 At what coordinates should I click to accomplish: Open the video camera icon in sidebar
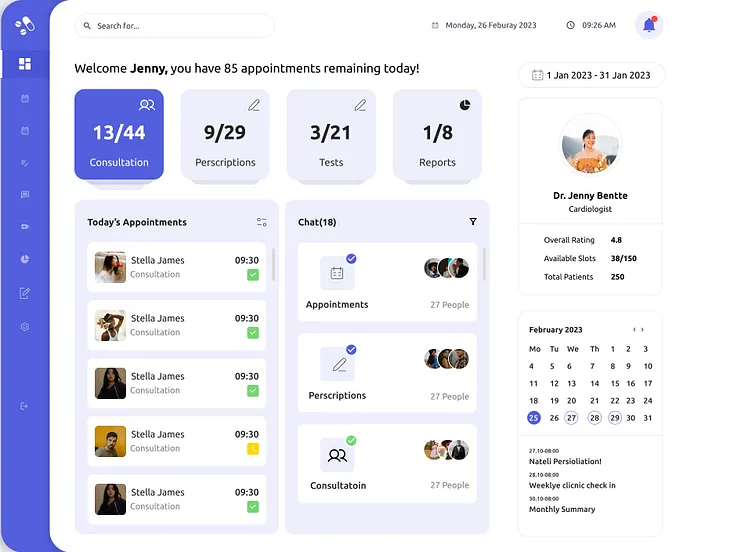click(x=25, y=226)
